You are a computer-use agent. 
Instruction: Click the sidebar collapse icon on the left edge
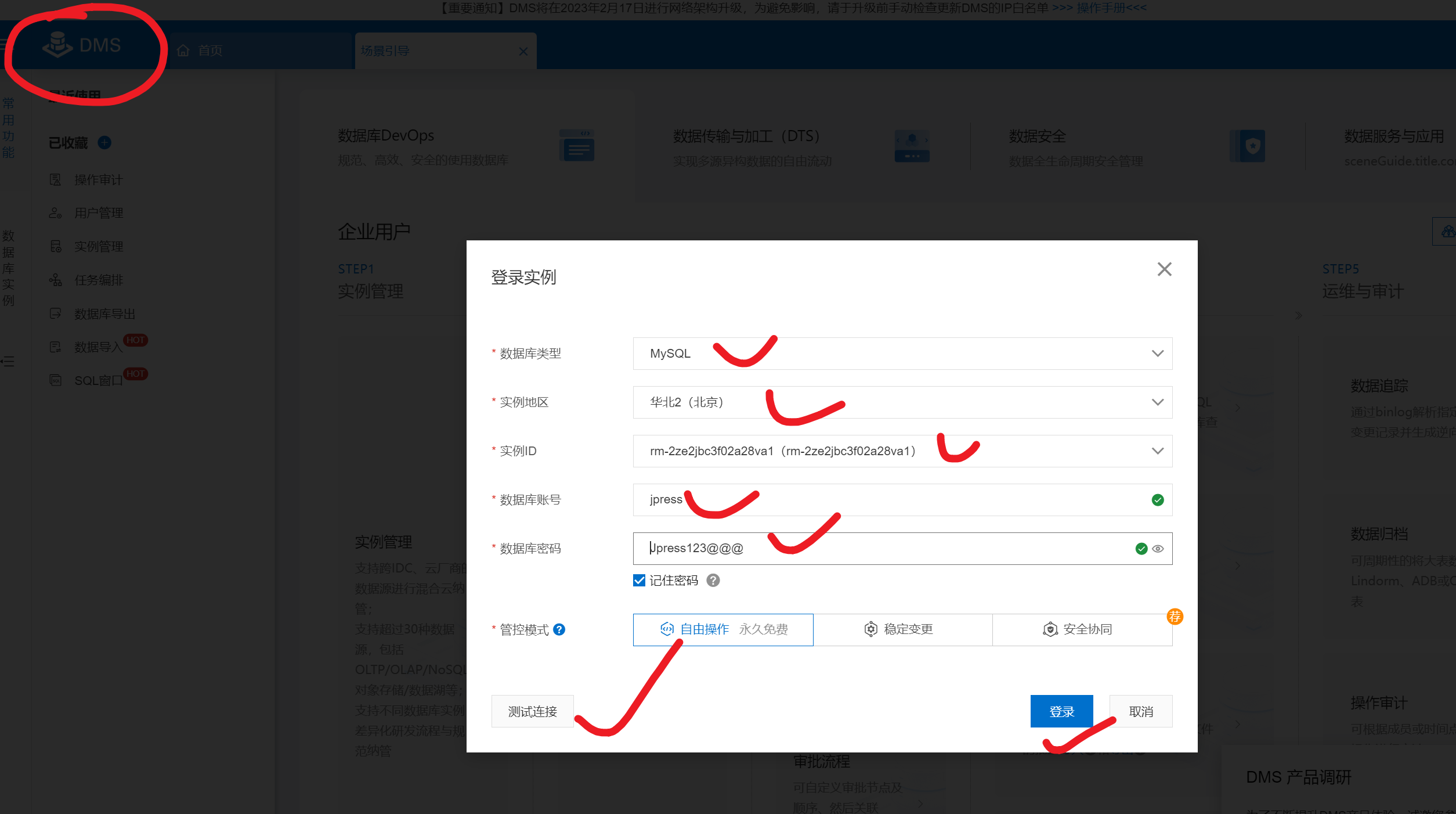point(8,362)
